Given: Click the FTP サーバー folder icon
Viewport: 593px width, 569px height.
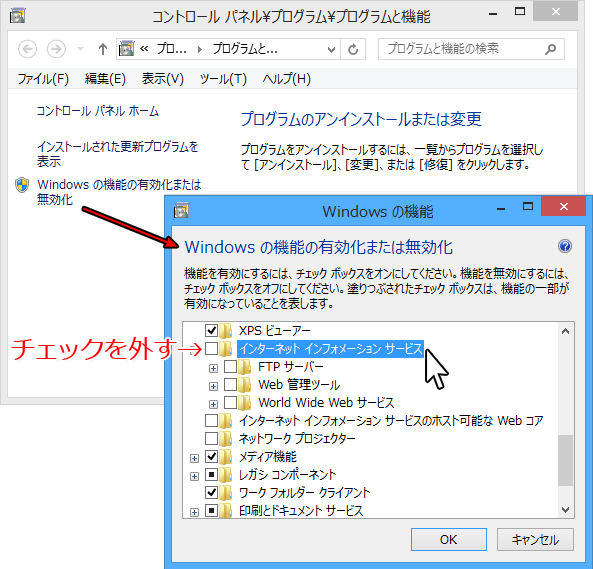Looking at the screenshot, I should tap(245, 366).
